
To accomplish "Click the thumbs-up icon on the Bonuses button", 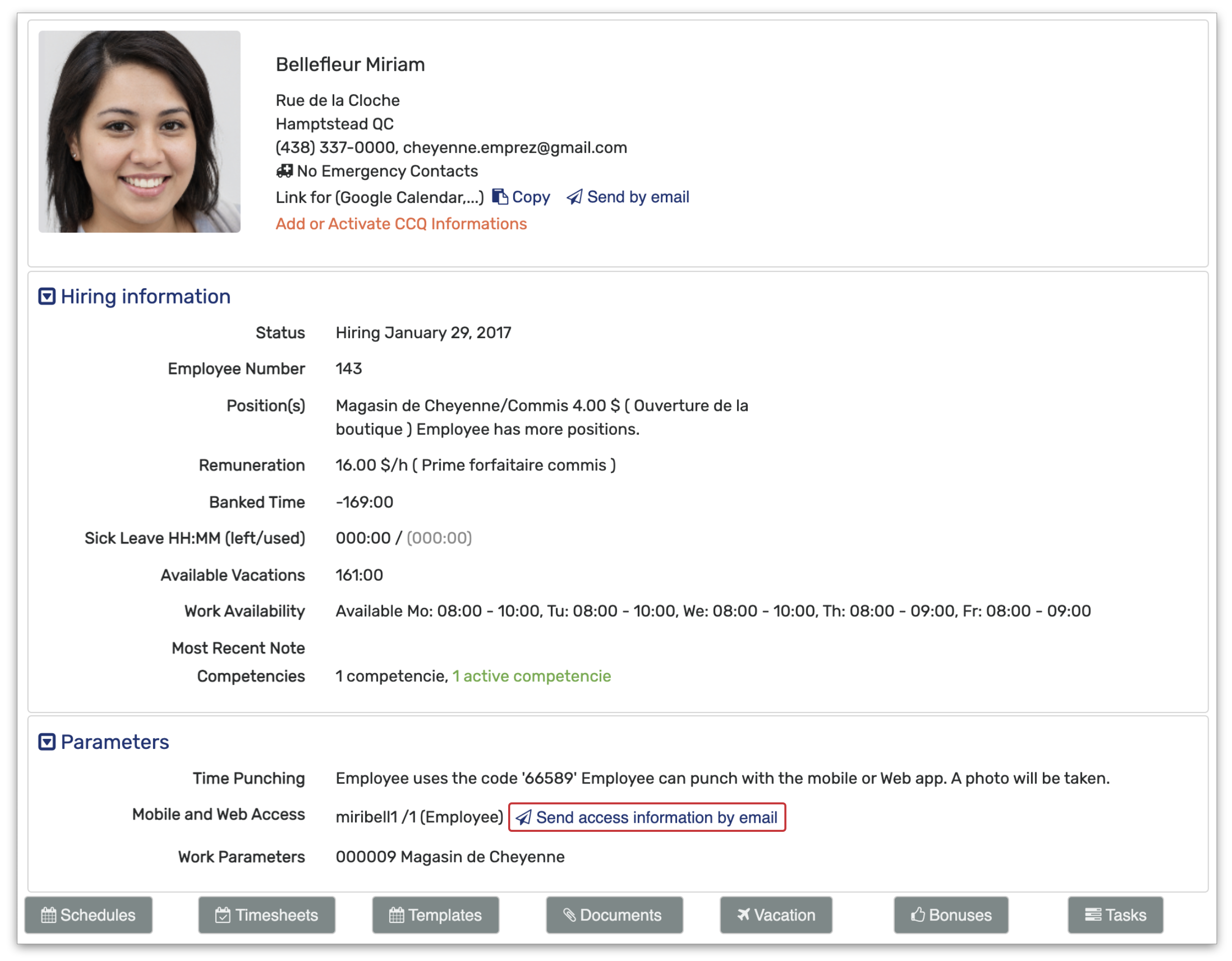I will 918,914.
